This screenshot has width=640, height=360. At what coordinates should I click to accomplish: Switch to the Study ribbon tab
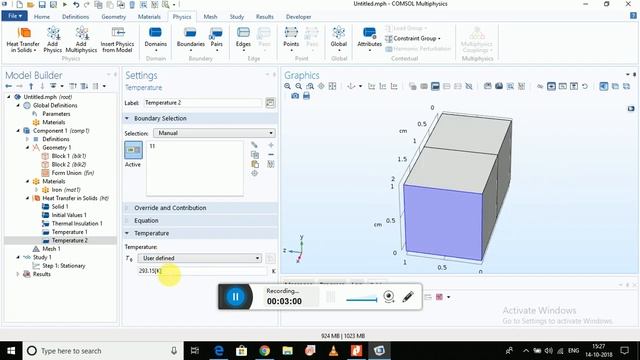tap(237, 17)
